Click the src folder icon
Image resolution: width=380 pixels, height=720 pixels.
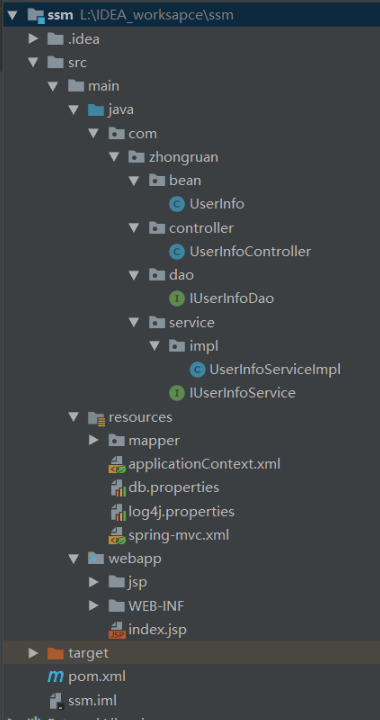point(55,62)
